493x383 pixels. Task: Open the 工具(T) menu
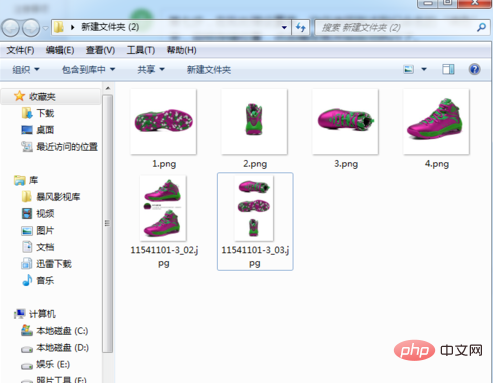tap(141, 50)
